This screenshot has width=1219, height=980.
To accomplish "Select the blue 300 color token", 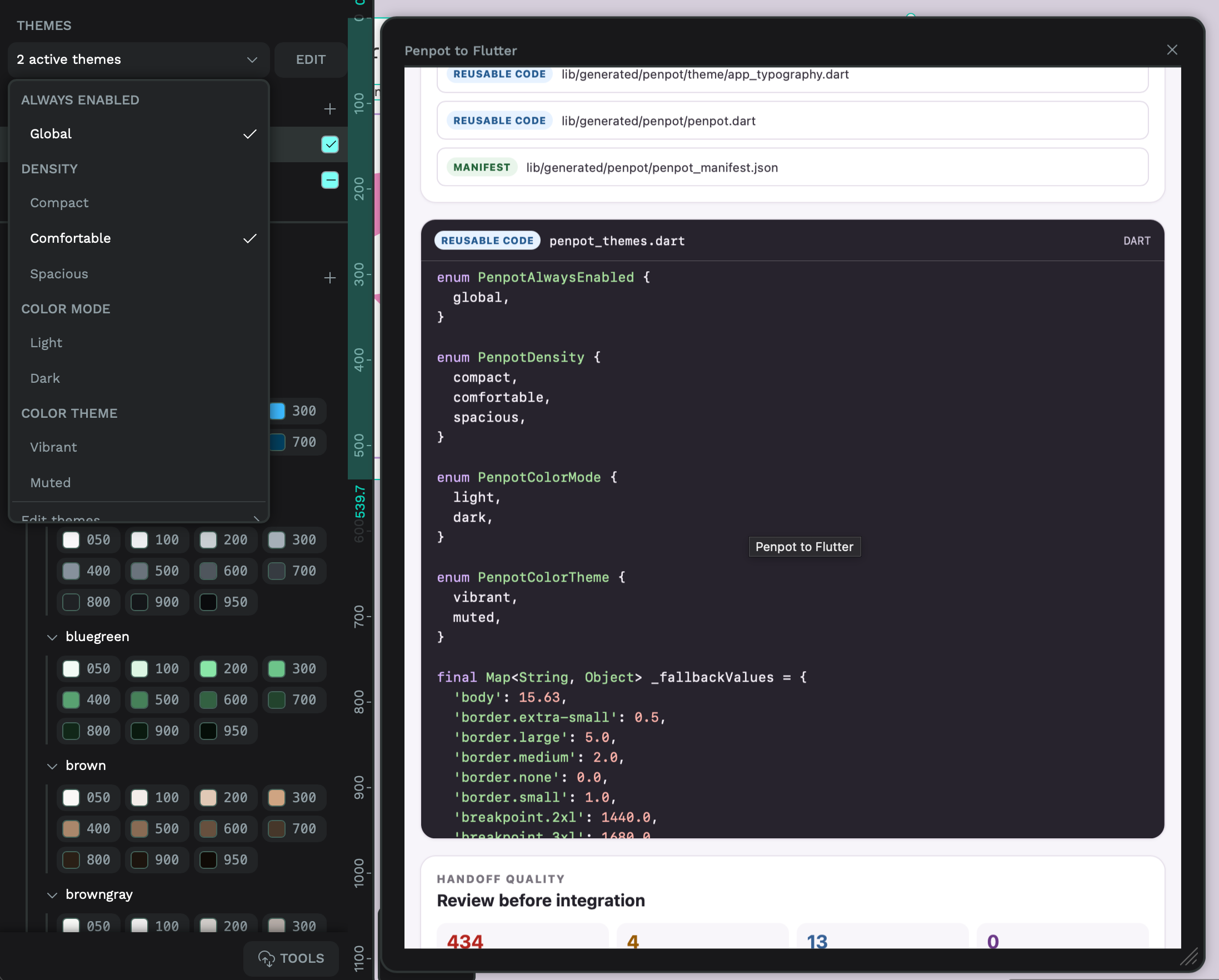I will point(297,411).
